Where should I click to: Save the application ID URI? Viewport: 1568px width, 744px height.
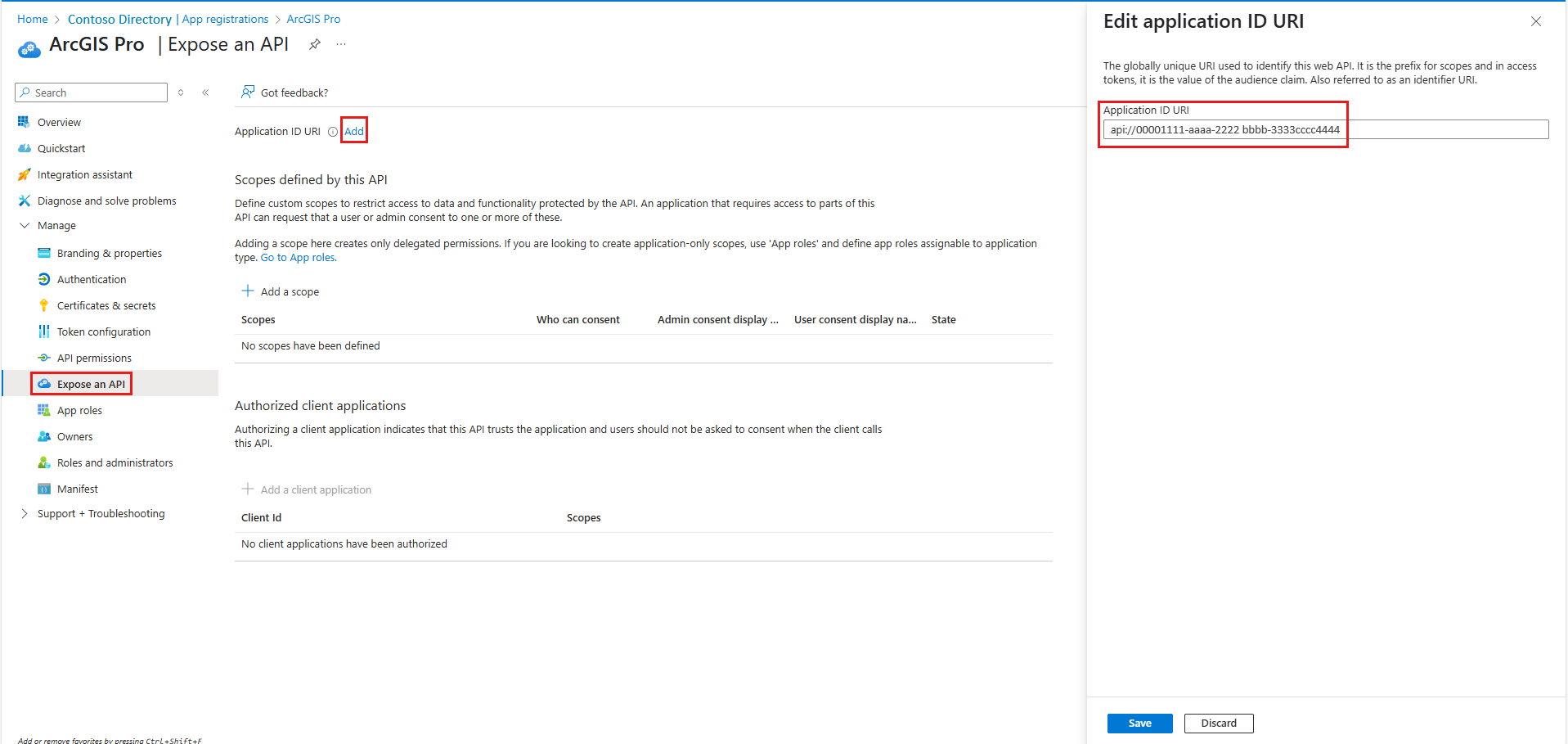click(x=1139, y=724)
